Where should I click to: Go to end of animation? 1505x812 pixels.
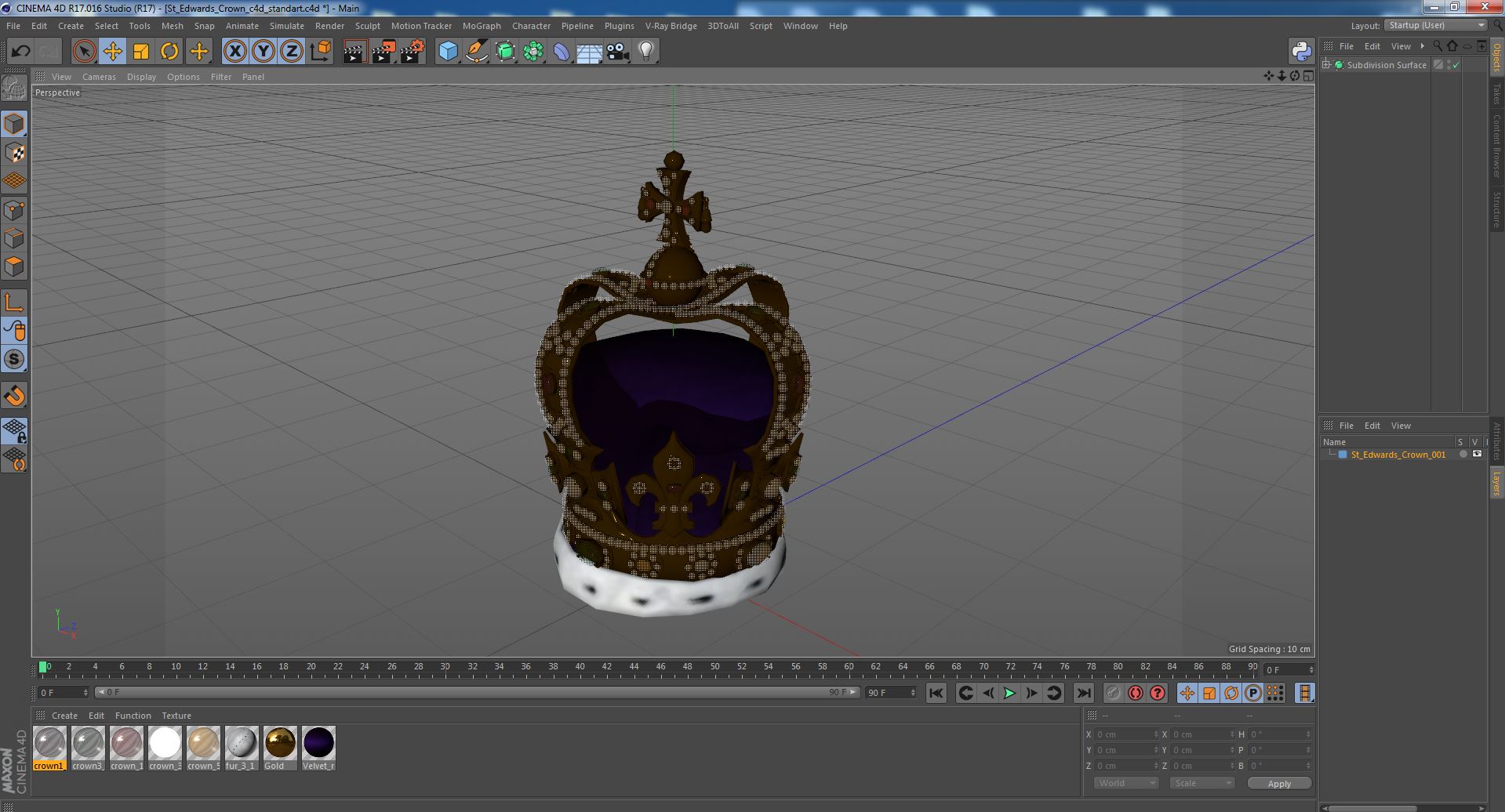tap(1084, 693)
